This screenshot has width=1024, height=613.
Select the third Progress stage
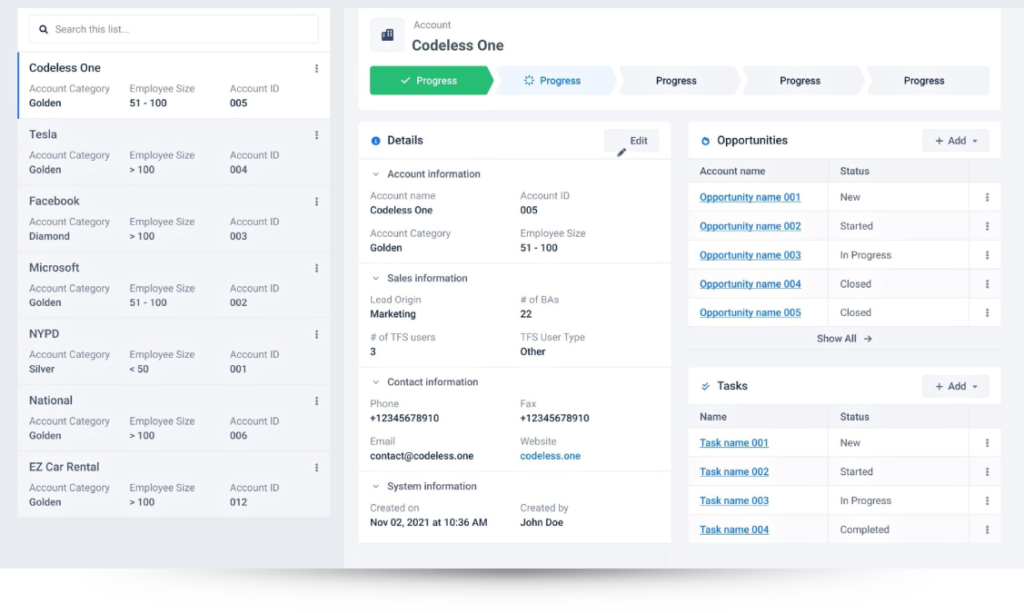click(678, 80)
